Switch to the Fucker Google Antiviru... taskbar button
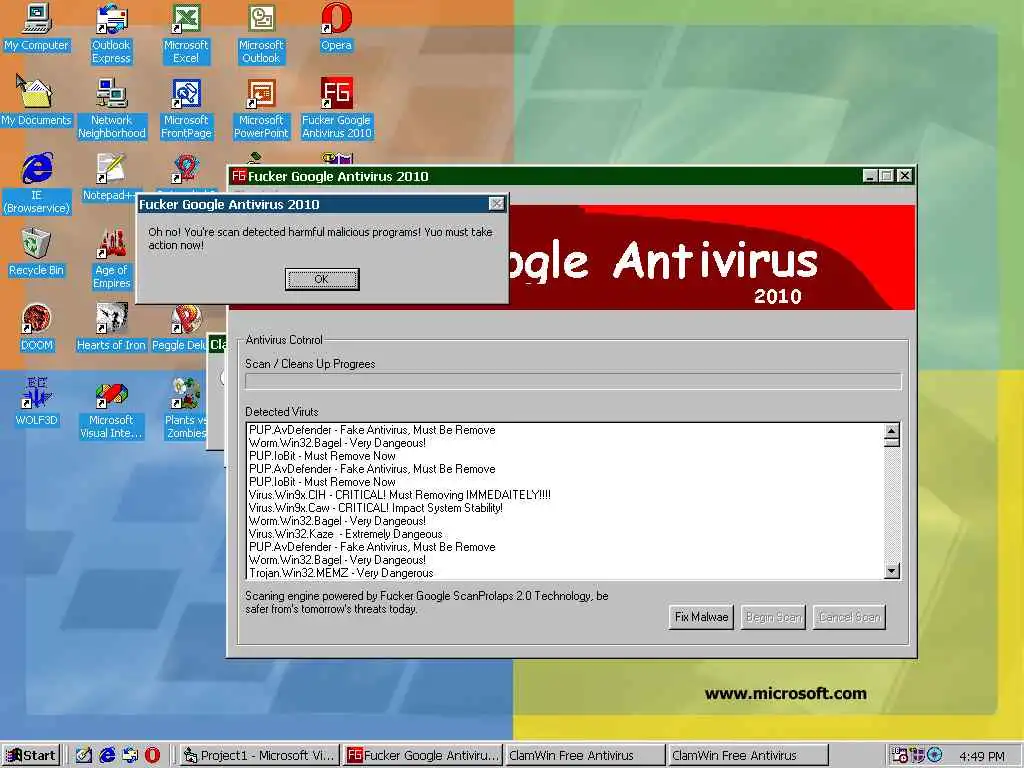The image size is (1024, 768). (x=423, y=756)
